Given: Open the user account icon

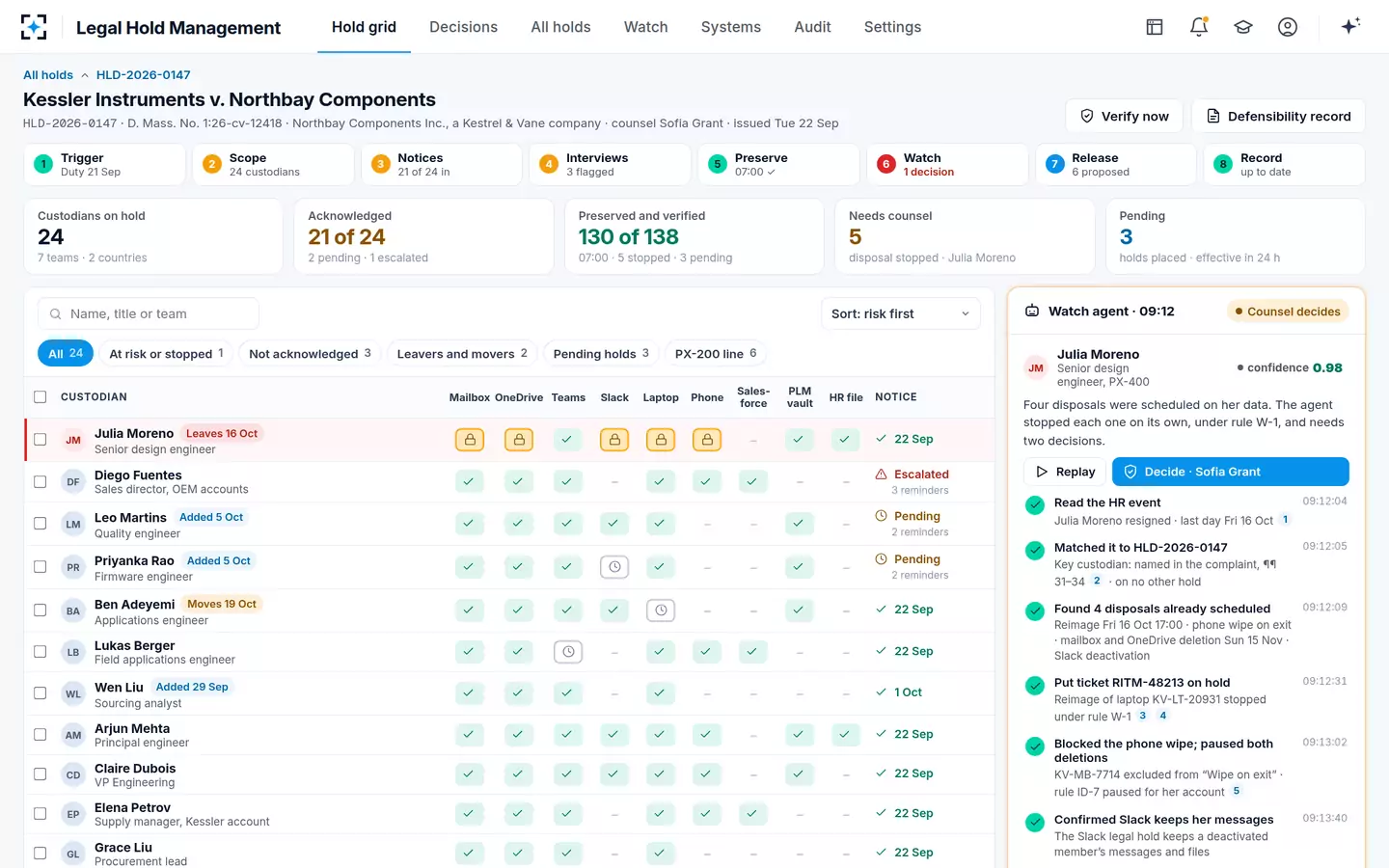Looking at the screenshot, I should click(1288, 27).
